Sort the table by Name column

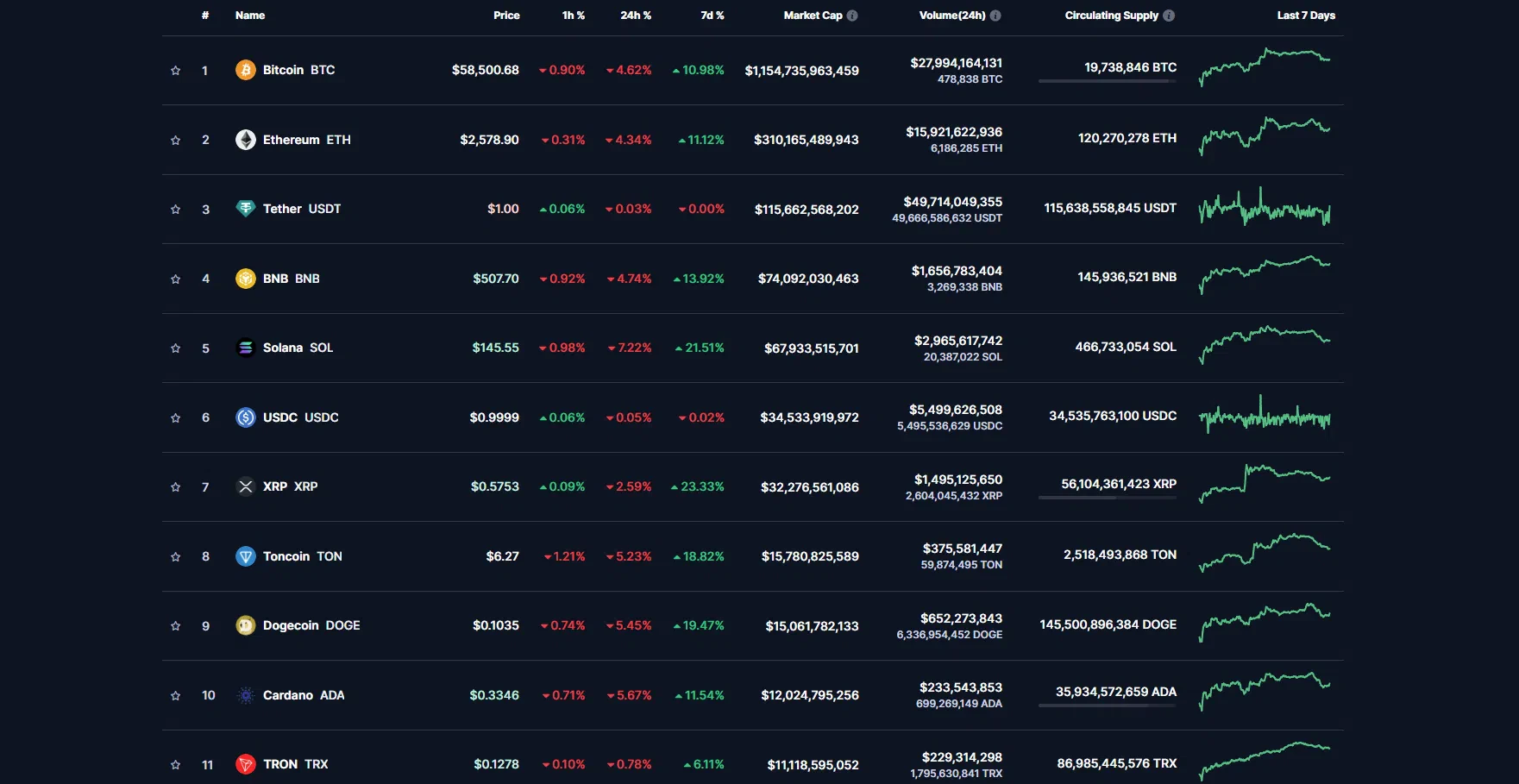click(x=250, y=16)
